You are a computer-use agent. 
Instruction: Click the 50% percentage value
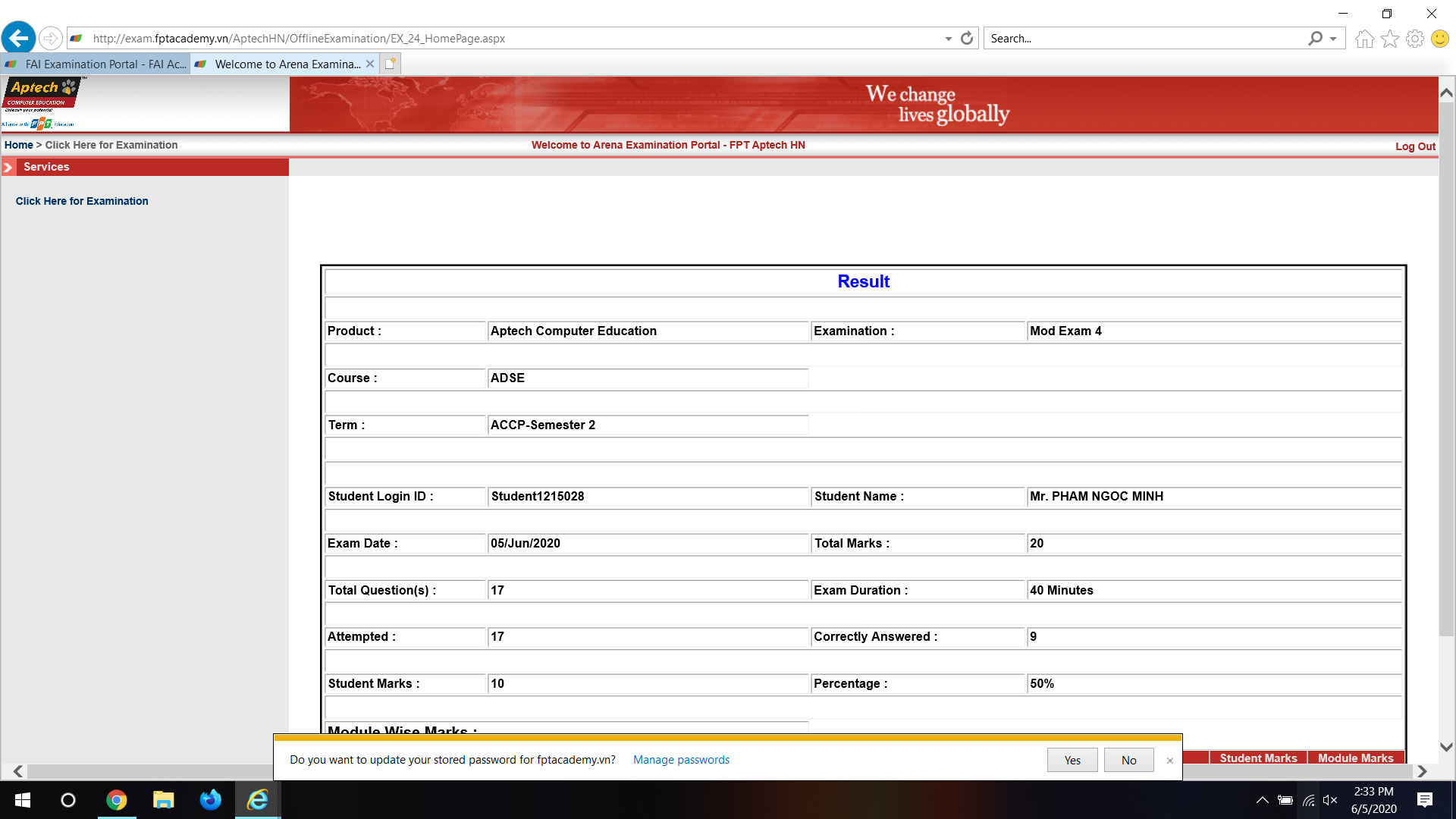click(1042, 683)
